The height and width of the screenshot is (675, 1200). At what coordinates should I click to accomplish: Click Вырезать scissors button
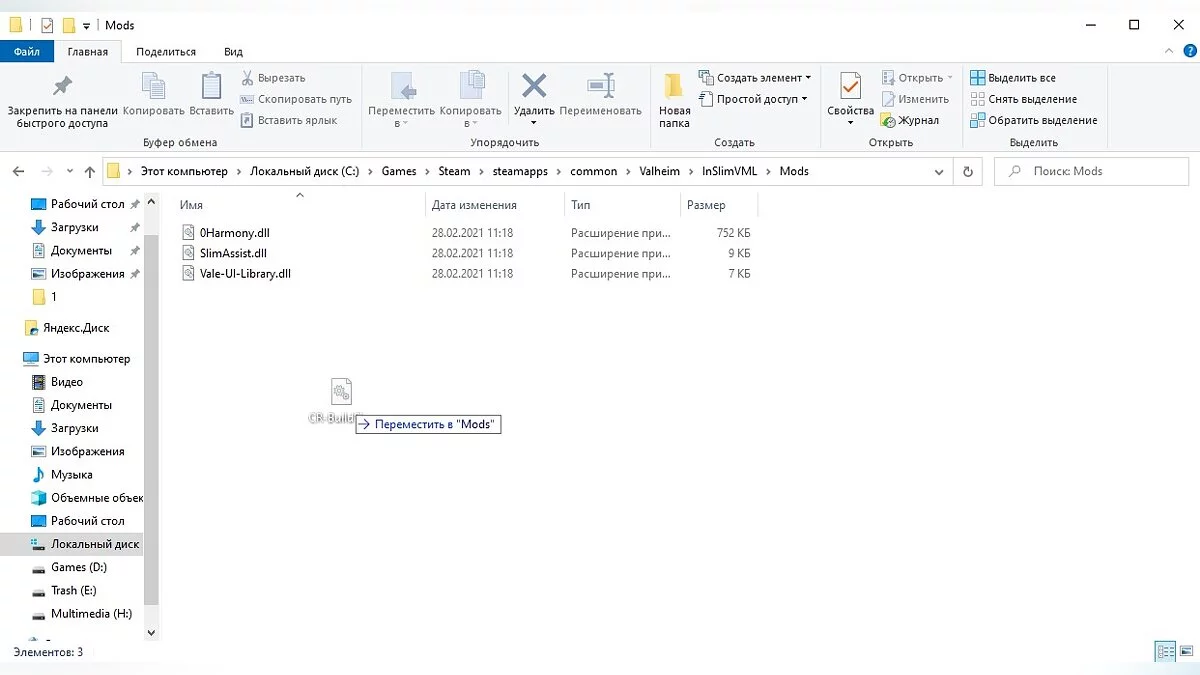(x=273, y=78)
